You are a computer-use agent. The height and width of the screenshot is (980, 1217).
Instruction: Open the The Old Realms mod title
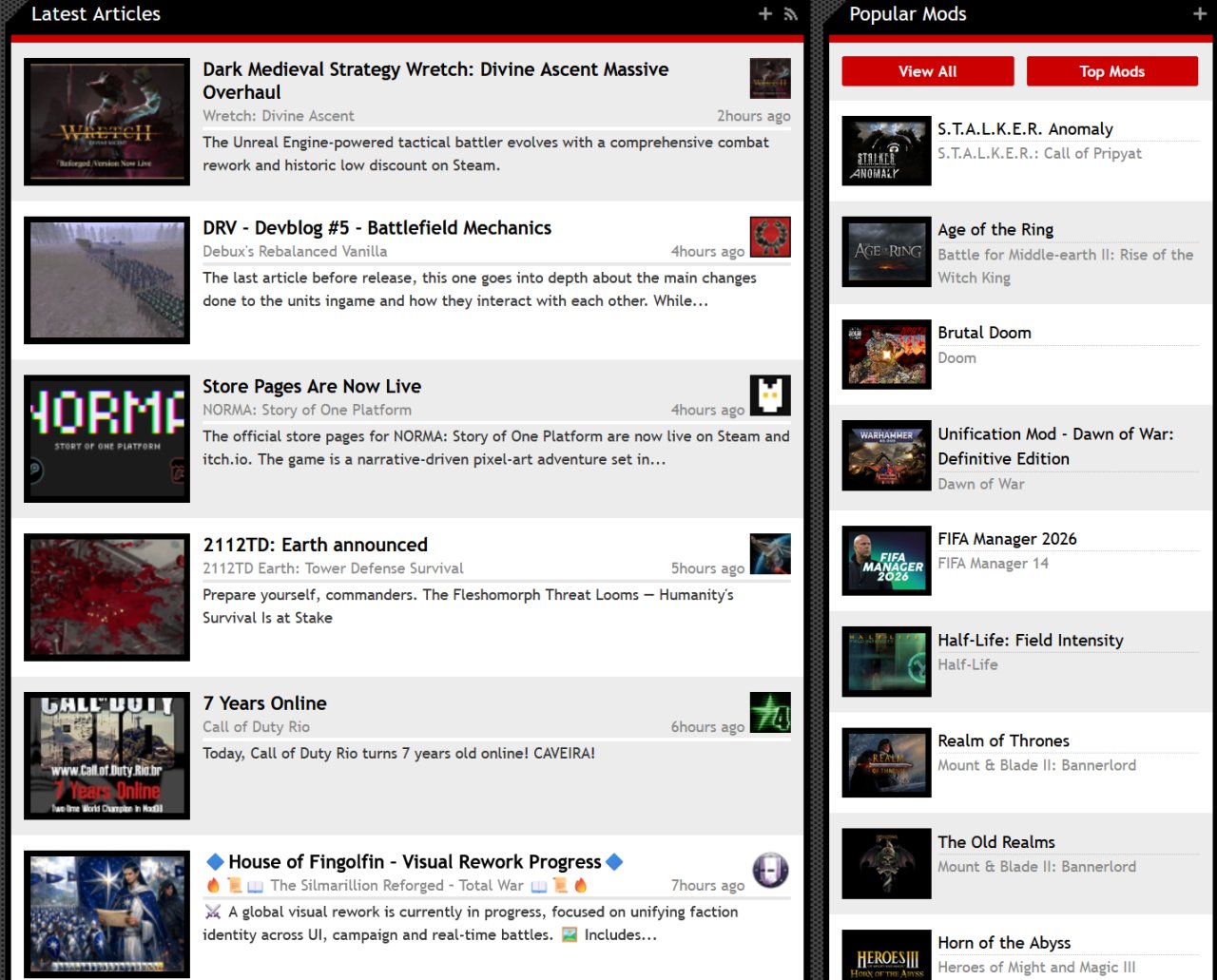(996, 842)
